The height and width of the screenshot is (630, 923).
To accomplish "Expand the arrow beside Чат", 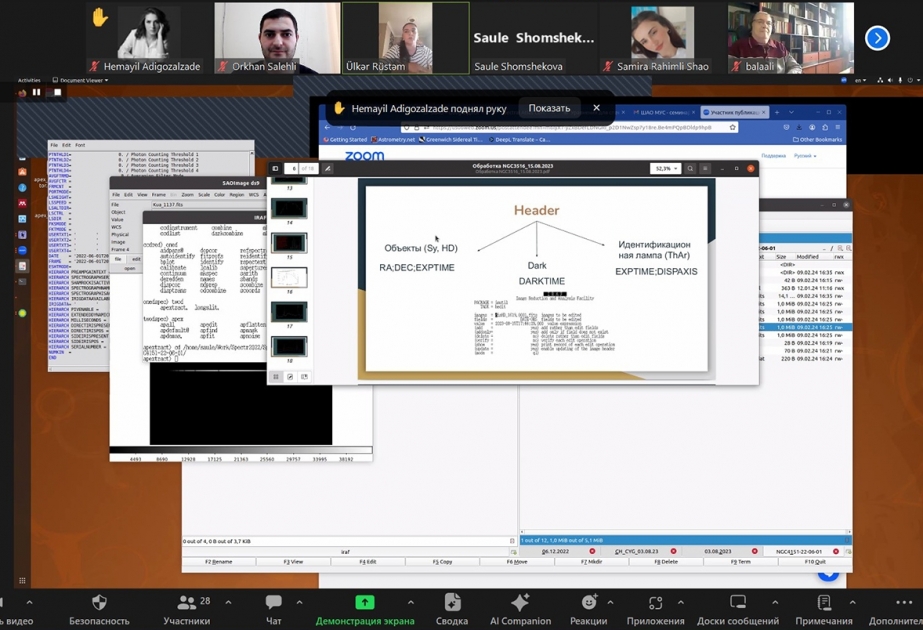I will click(299, 602).
